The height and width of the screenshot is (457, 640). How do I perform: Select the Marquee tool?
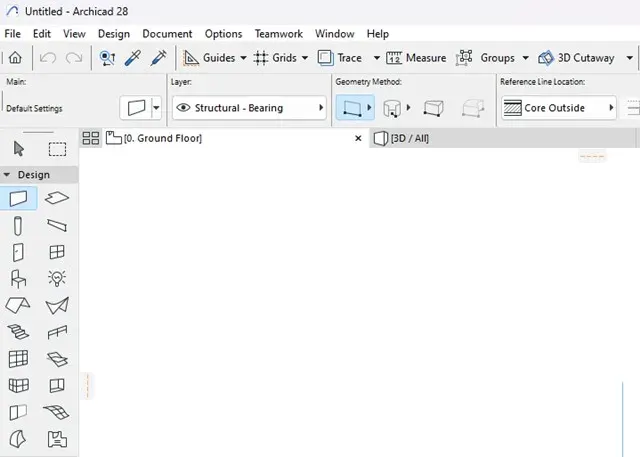point(57,149)
